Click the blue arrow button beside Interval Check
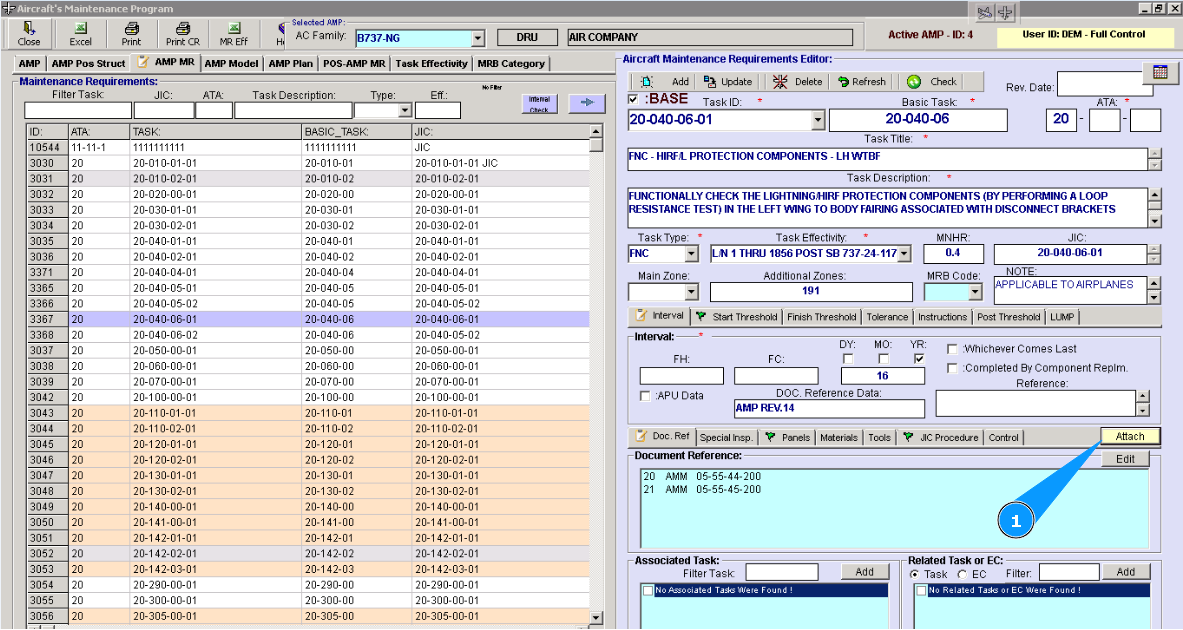Viewport: 1183px width, 630px height. pyautogui.click(x=587, y=103)
